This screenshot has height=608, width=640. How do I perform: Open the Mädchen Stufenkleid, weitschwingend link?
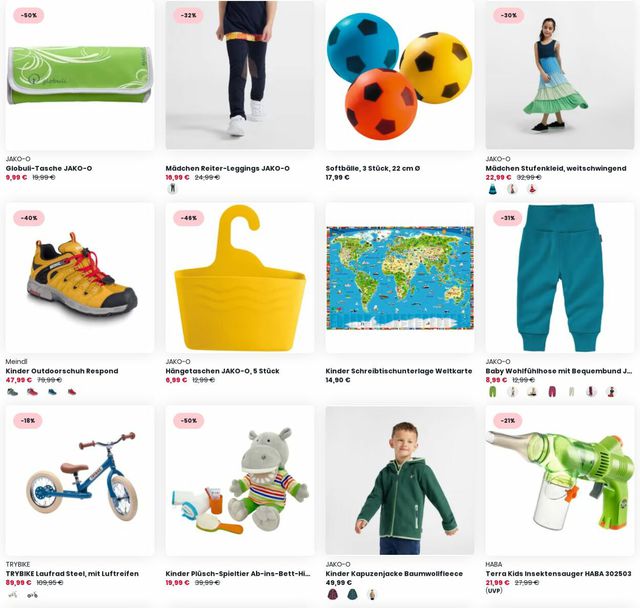tap(556, 168)
